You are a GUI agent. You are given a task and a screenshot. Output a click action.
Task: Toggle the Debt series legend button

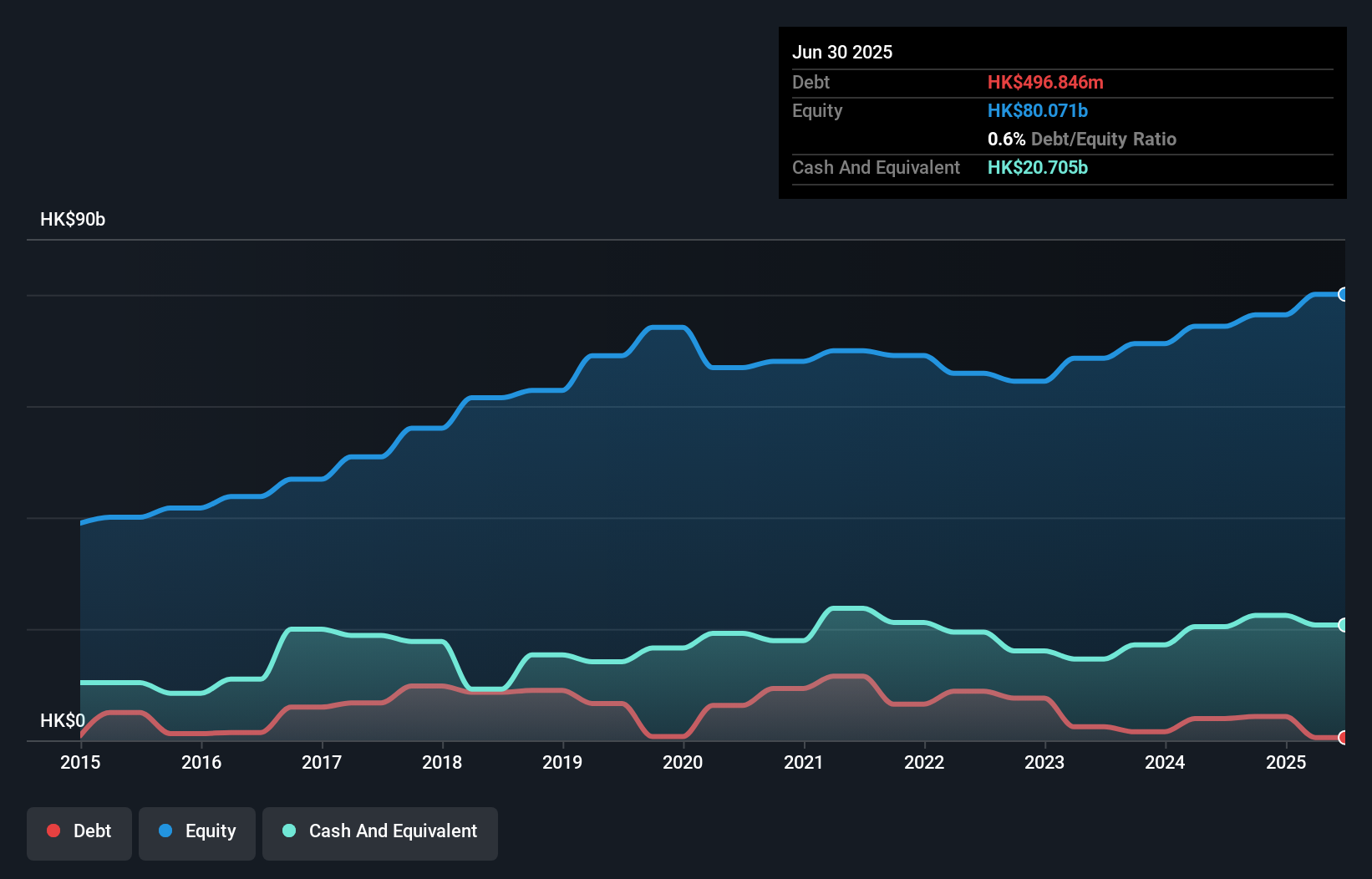tap(79, 832)
